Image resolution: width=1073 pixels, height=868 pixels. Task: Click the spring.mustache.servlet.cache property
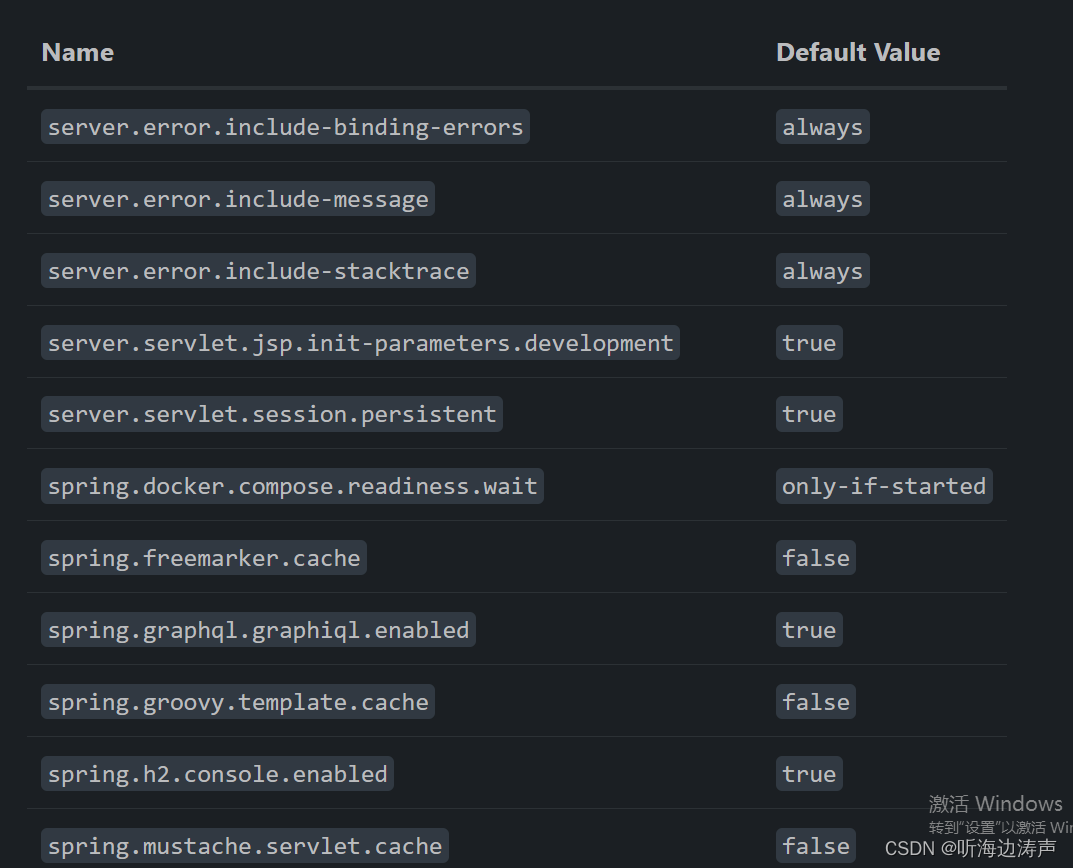click(x=244, y=845)
